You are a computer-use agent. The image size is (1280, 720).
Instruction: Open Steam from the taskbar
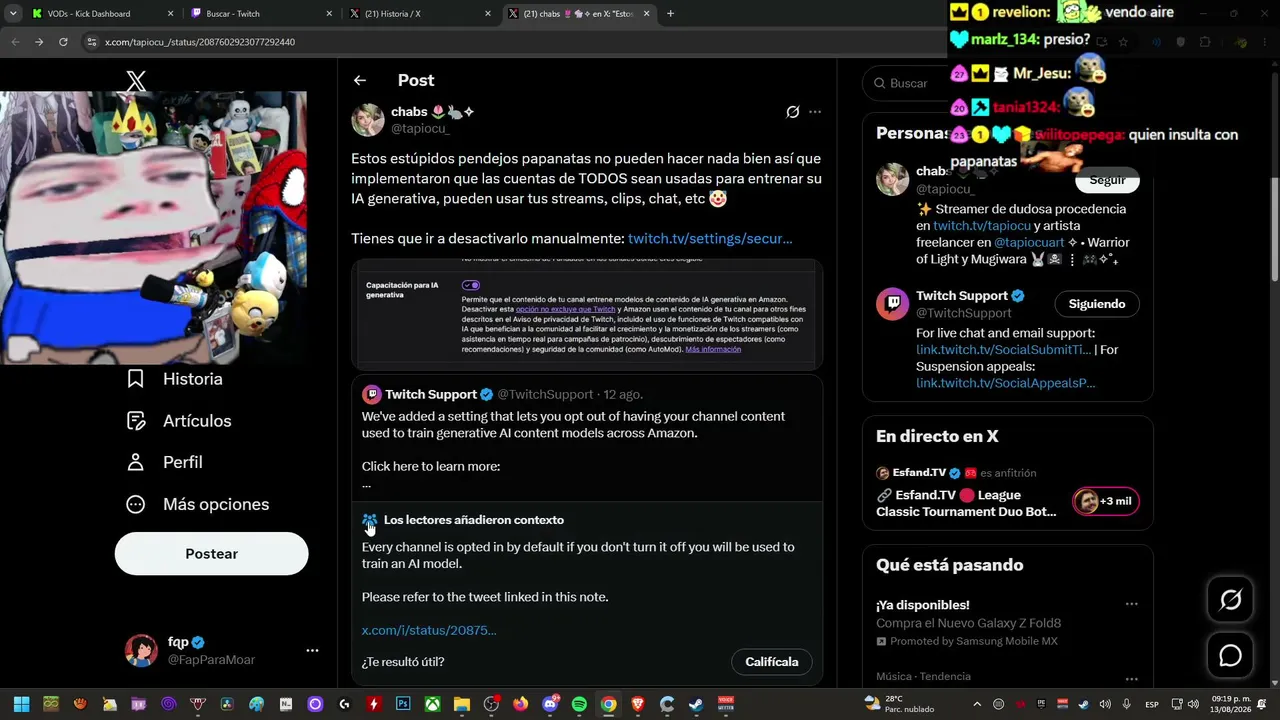pos(696,704)
